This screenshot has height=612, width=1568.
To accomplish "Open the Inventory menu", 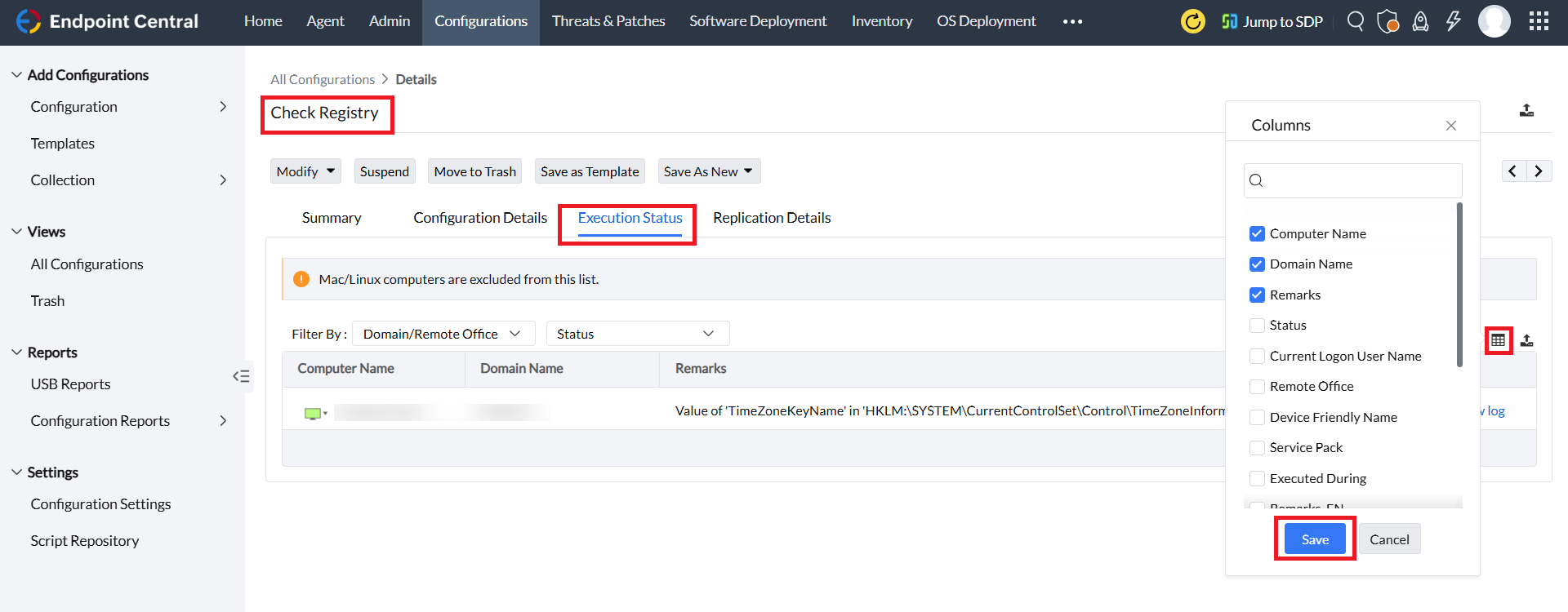I will (882, 21).
